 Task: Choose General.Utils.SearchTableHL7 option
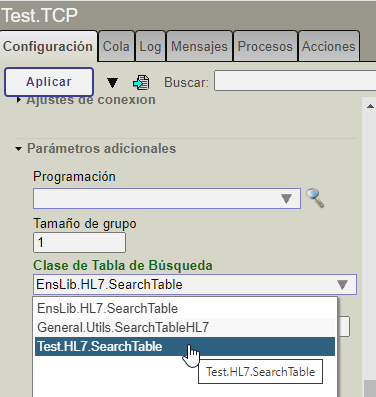(x=185, y=327)
